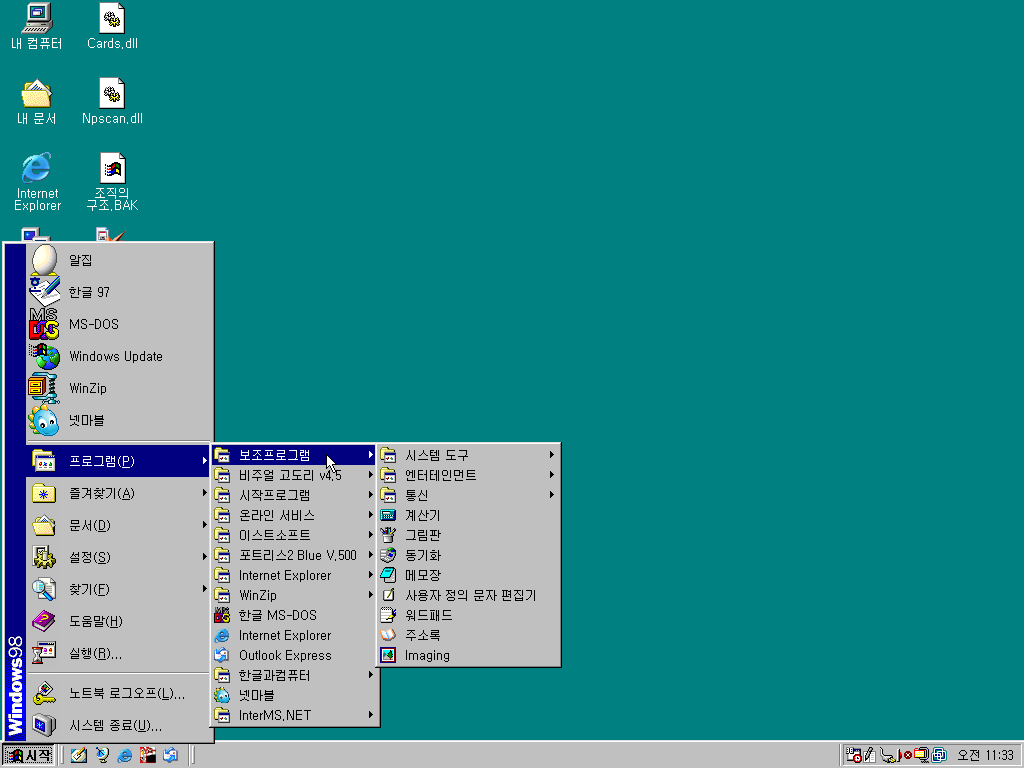The image size is (1024, 768).
Task: Launch 동기화 synchronization
Action: [468, 555]
